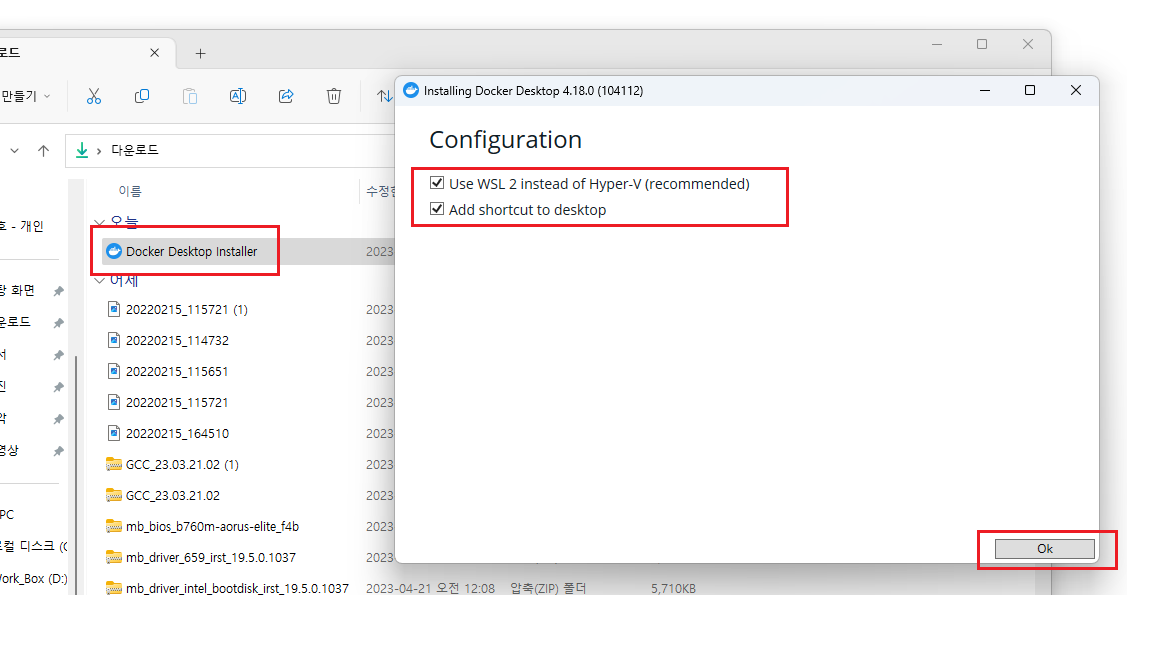
Task: Select mb_driver_659_irst_19.5.0.1037 zip
Action: [x=211, y=558]
